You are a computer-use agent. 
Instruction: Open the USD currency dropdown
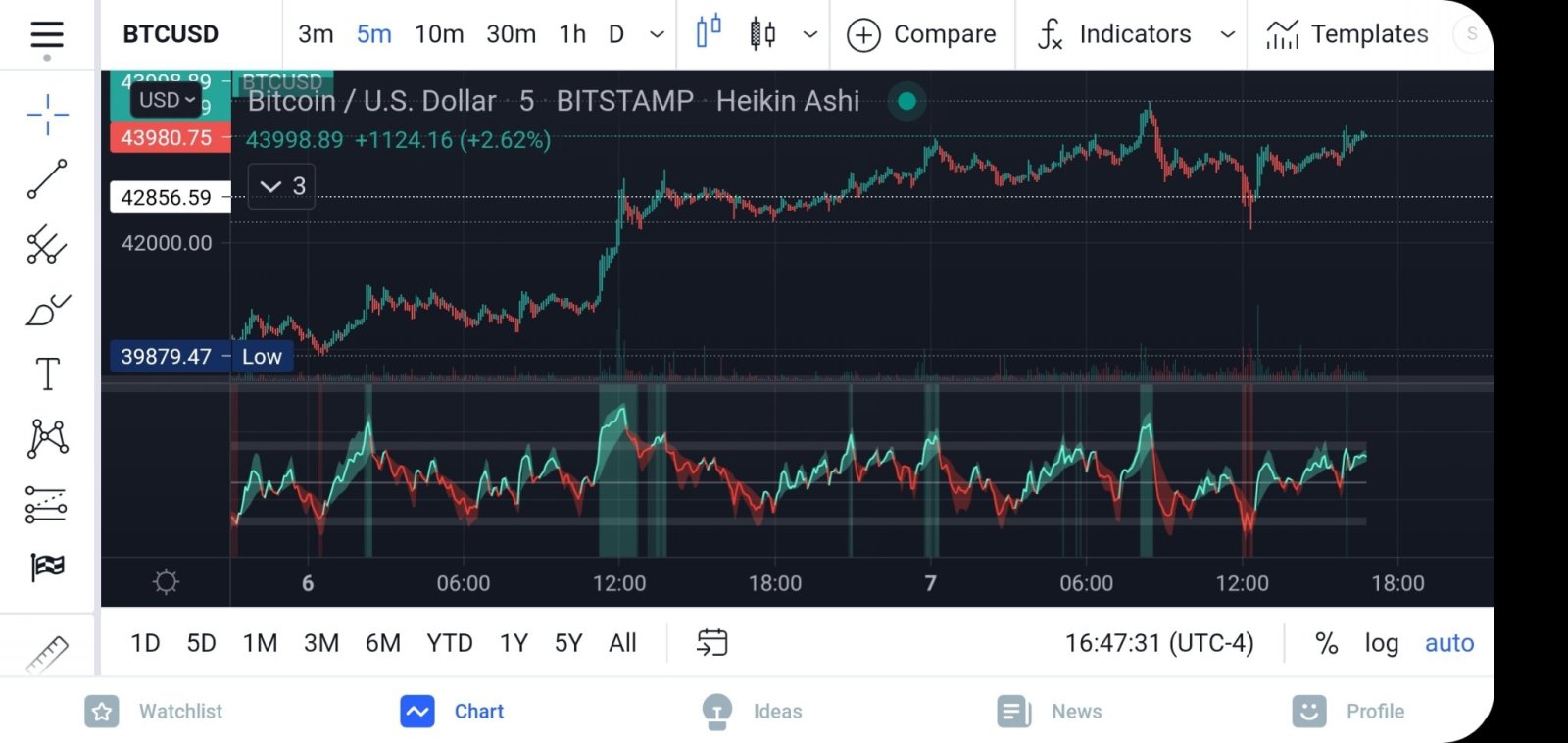click(x=167, y=100)
